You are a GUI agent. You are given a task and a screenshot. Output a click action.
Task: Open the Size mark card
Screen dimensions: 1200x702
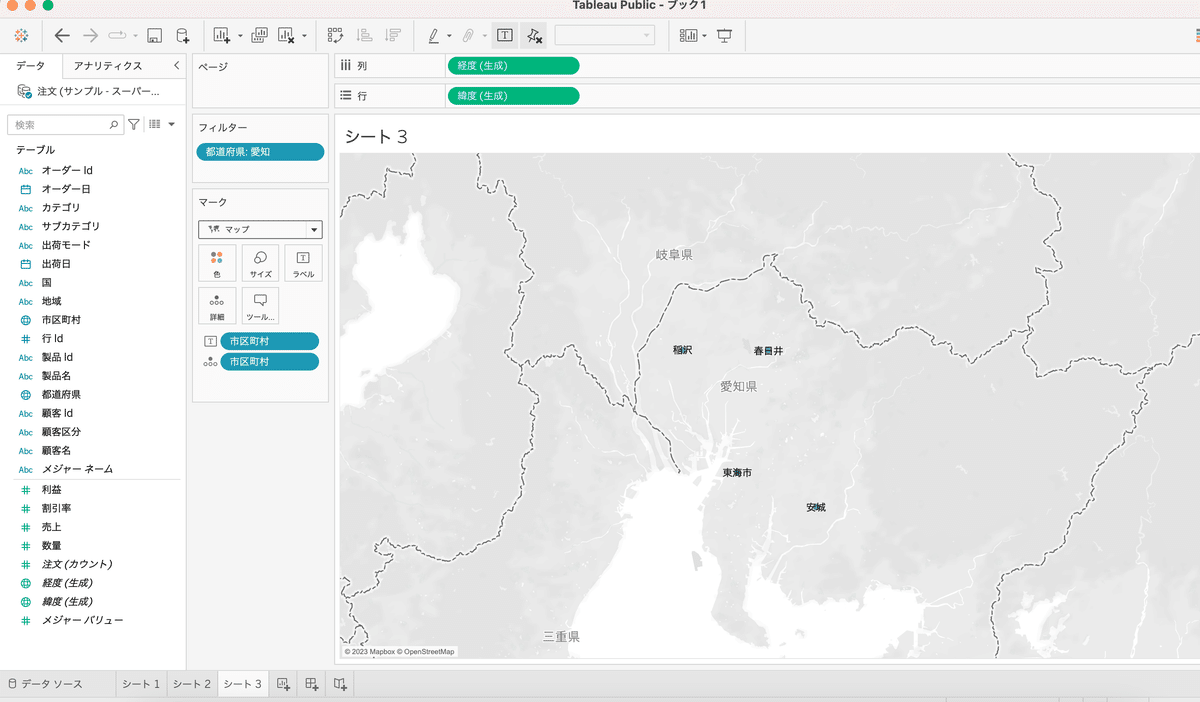(260, 264)
